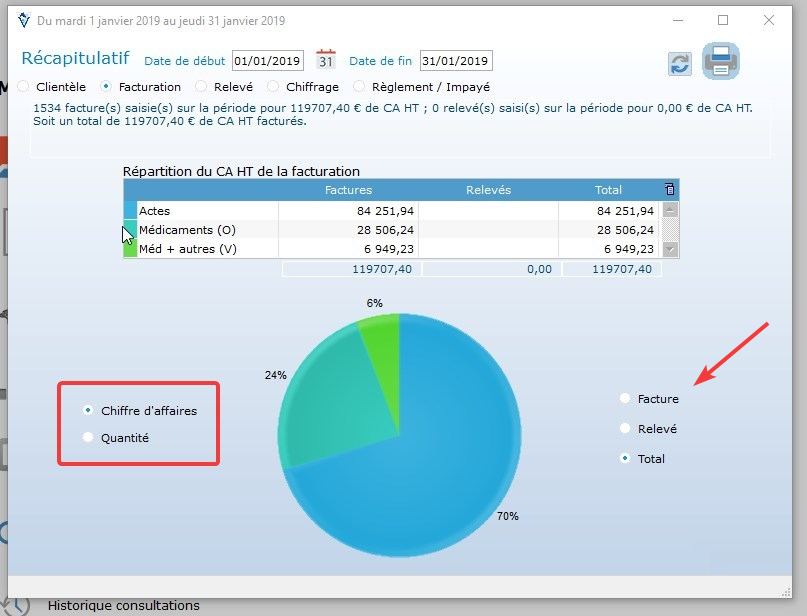Screen dimensions: 807x616
Task: Select the Médicaments (O) row label
Action: pos(187,230)
